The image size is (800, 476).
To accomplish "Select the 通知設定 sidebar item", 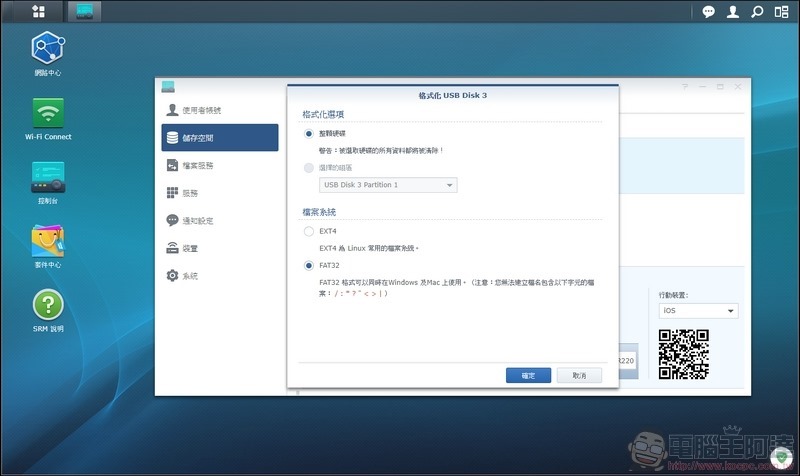I will point(220,220).
